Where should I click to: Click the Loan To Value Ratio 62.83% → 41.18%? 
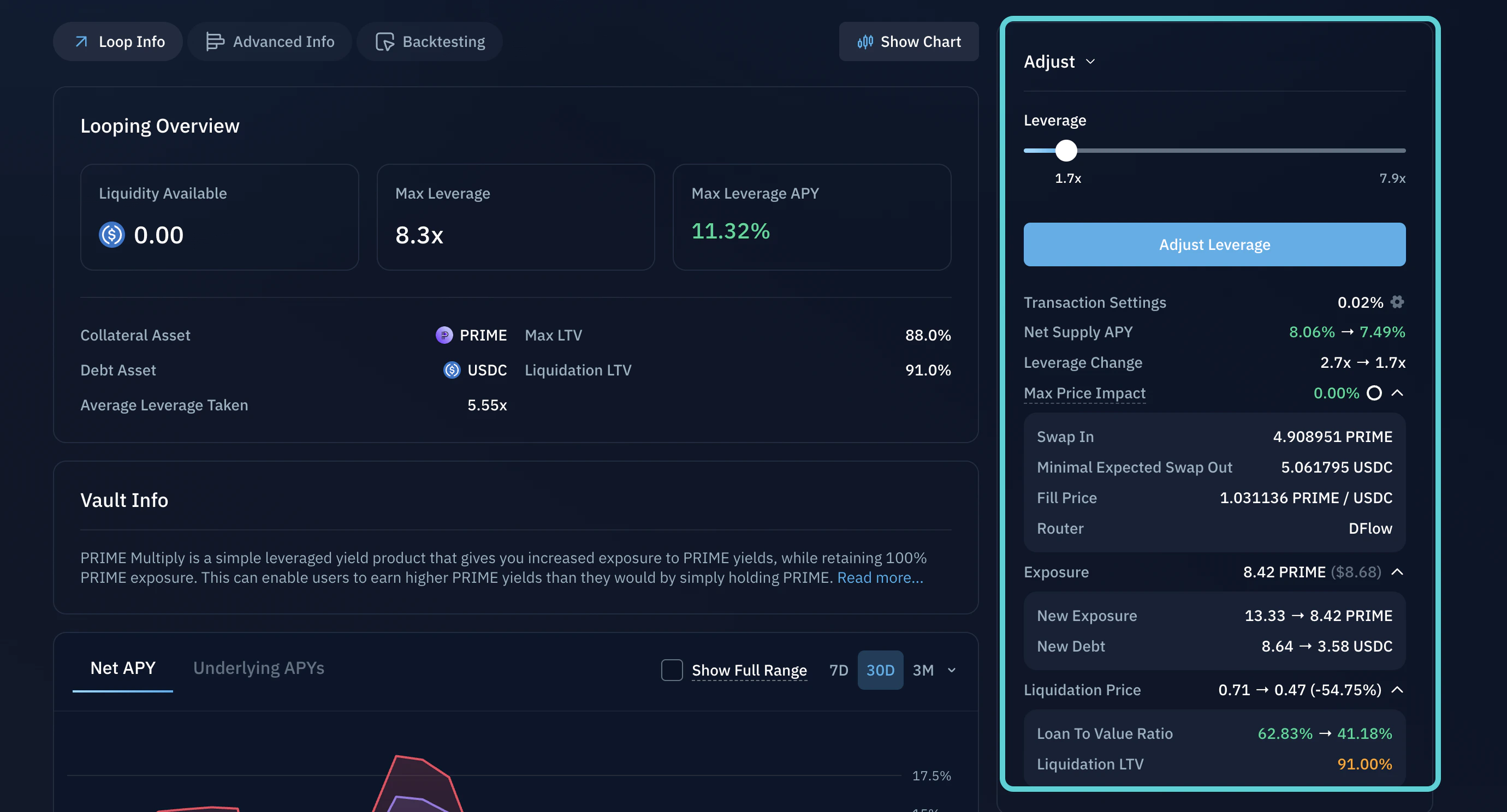[x=1325, y=733]
